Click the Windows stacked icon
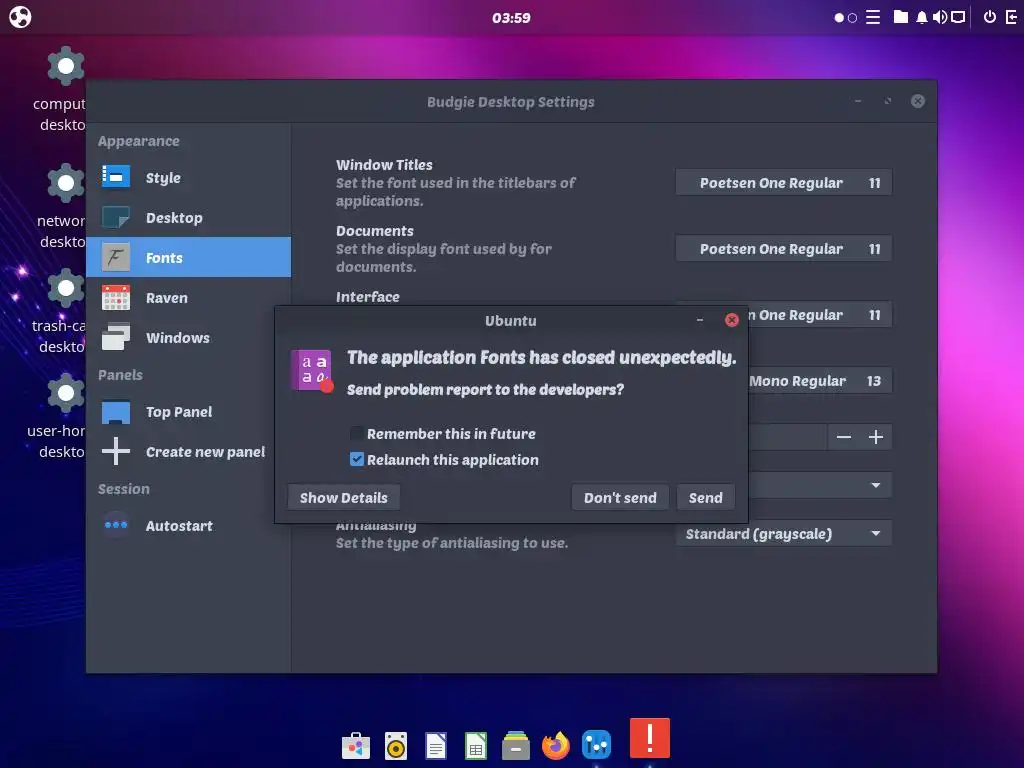 click(x=116, y=338)
